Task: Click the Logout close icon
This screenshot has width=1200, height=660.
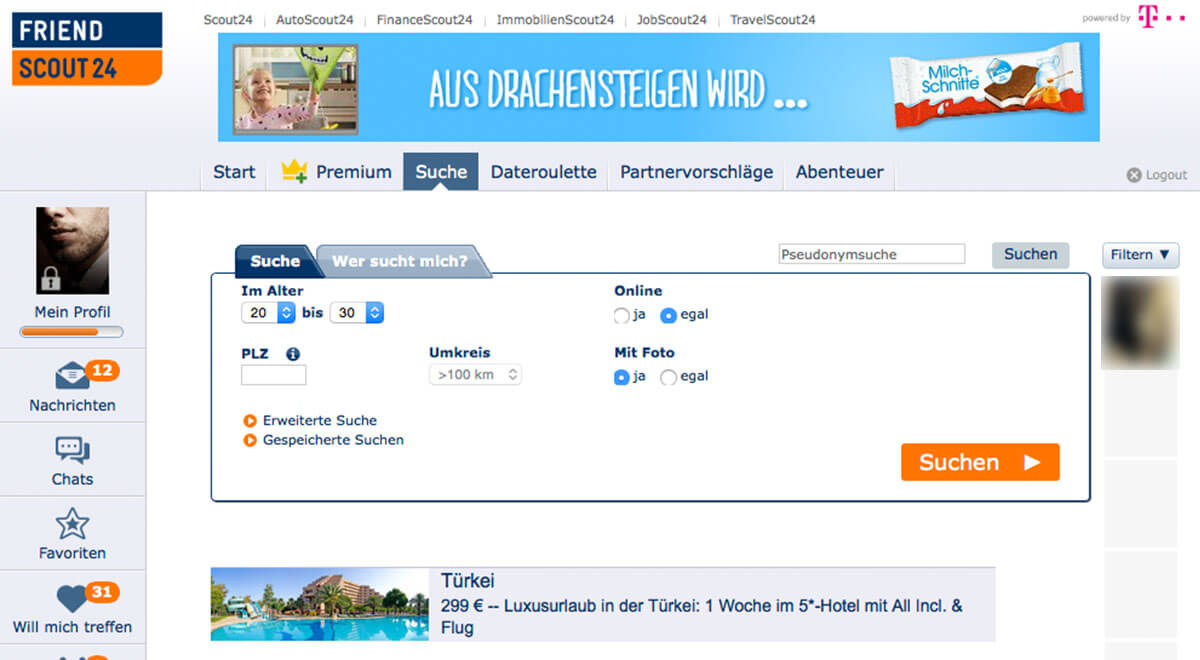Action: point(1134,175)
